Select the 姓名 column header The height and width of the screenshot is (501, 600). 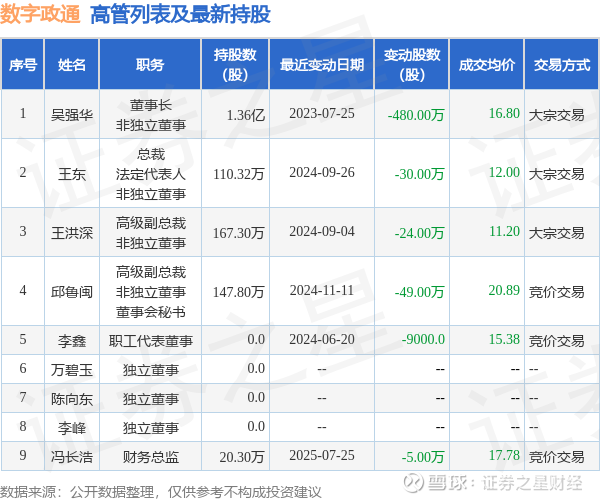point(72,64)
